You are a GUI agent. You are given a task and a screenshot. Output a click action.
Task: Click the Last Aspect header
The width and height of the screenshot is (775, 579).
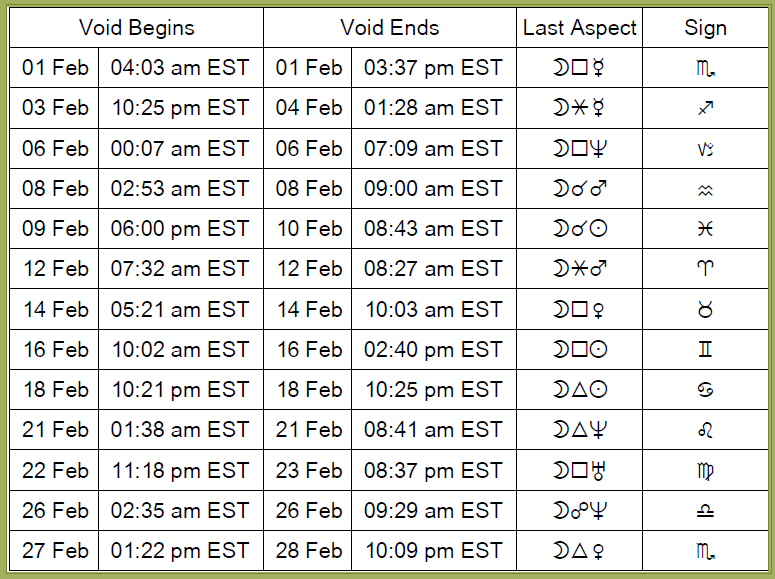coord(580,28)
